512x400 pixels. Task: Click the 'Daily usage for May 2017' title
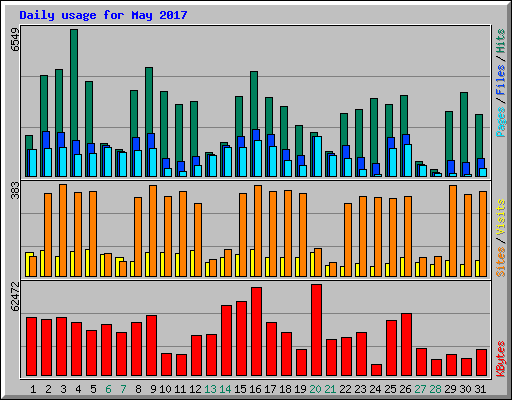(x=103, y=15)
